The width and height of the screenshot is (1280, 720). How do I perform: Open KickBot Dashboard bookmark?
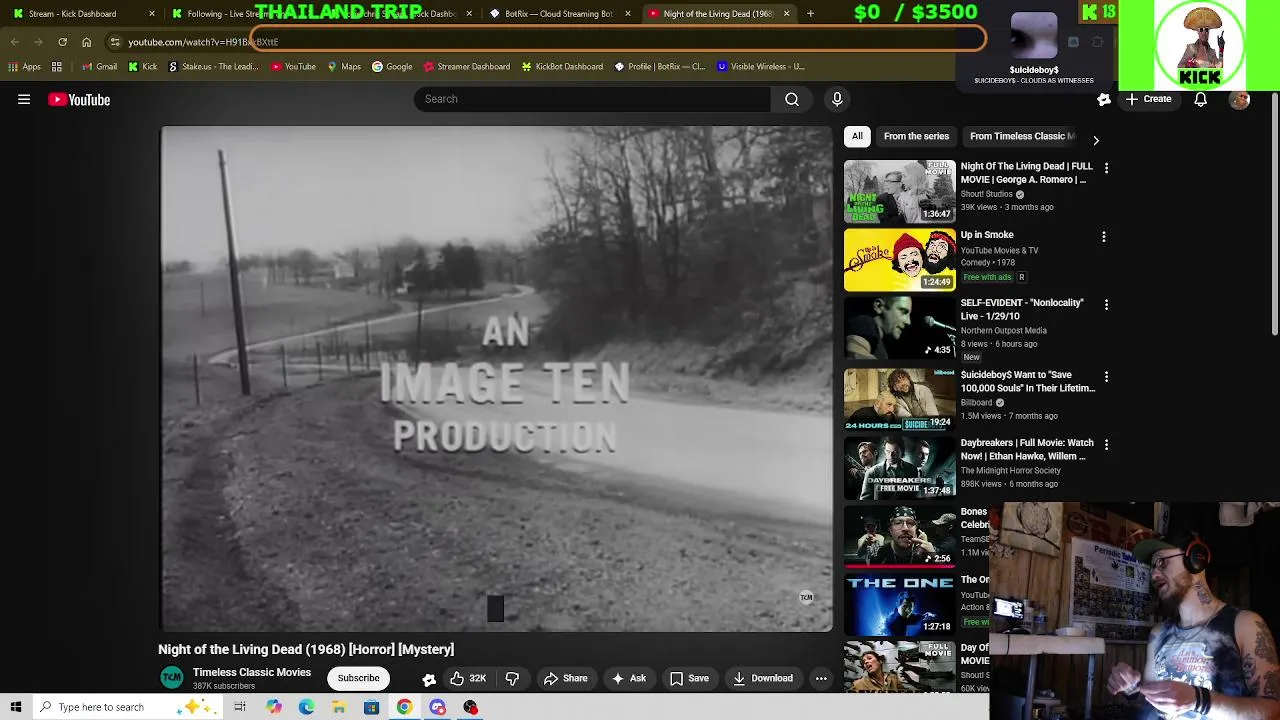[x=561, y=67]
